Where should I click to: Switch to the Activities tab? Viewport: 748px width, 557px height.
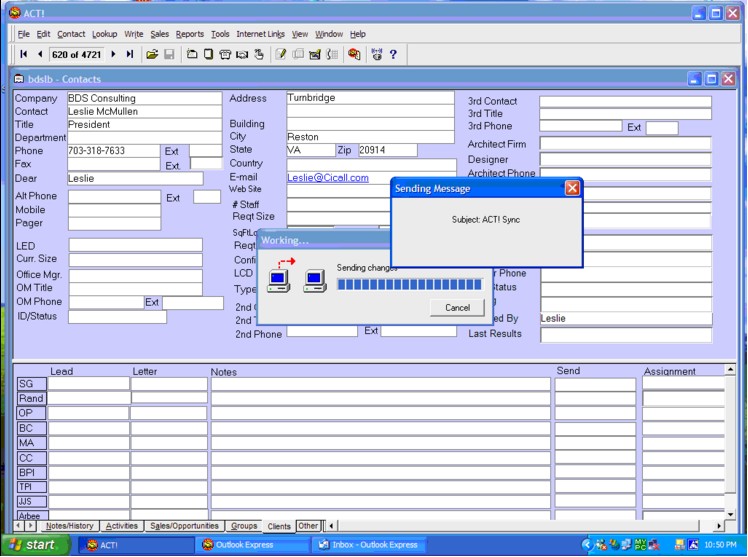[122, 526]
